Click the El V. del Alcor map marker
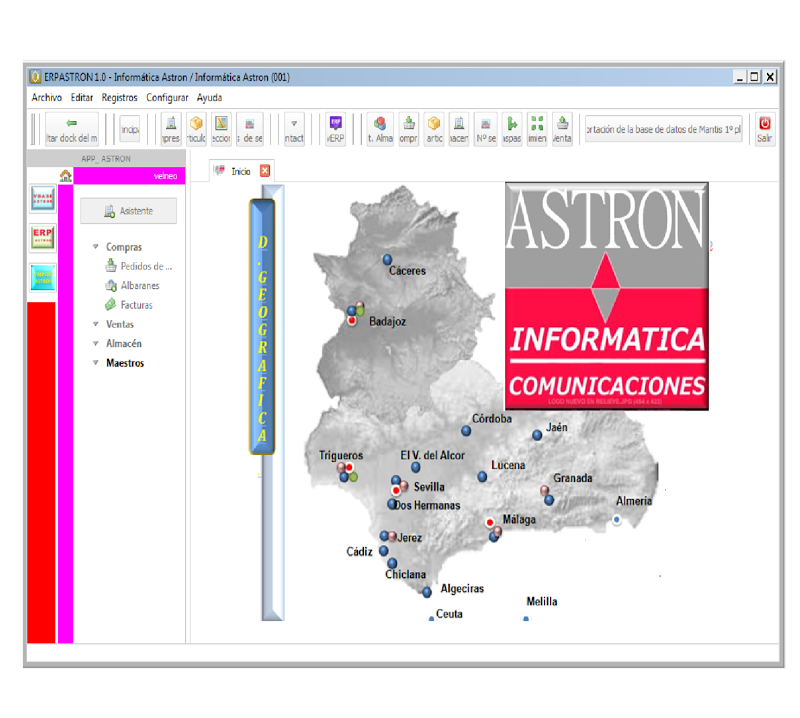The height and width of the screenshot is (718, 800). [416, 467]
